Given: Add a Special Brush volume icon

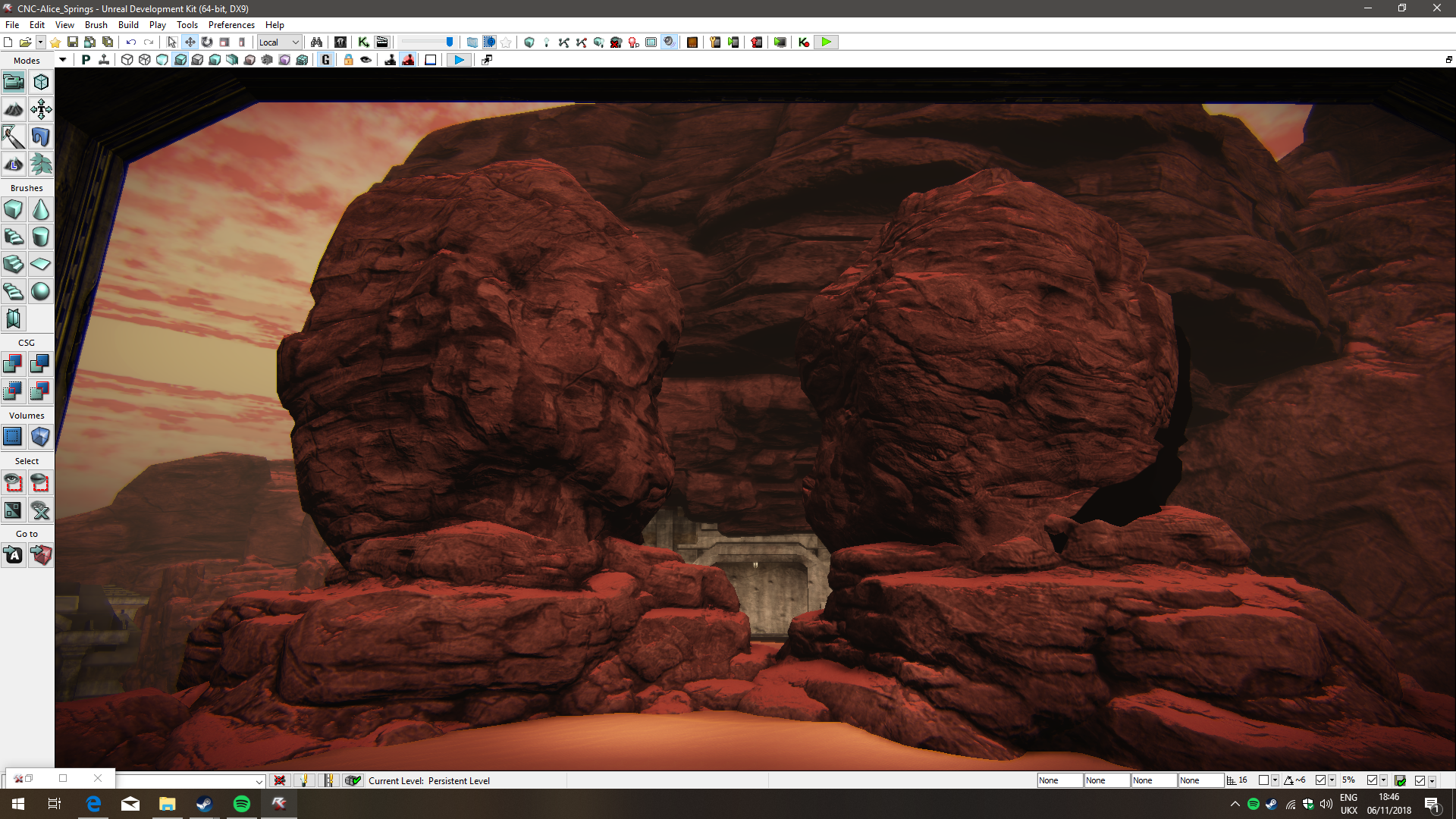Looking at the screenshot, I should (14, 437).
